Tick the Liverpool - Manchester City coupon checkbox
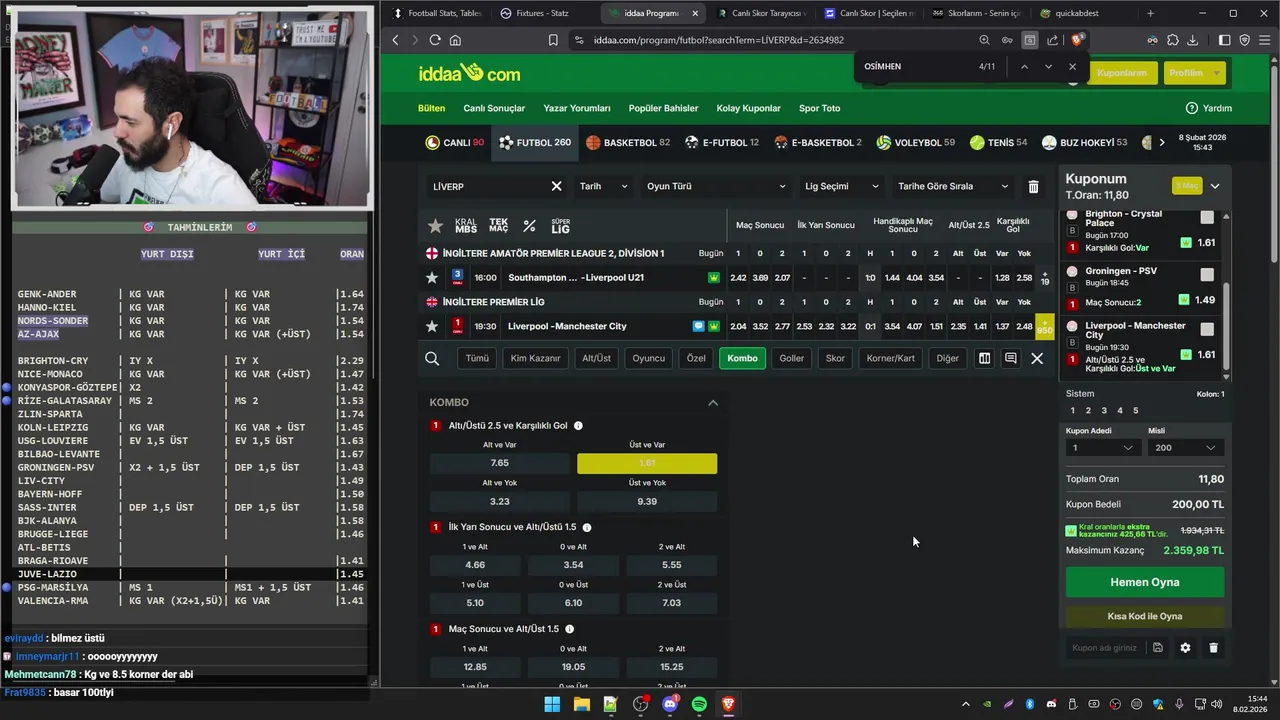The height and width of the screenshot is (720, 1280). pyautogui.click(x=1207, y=329)
